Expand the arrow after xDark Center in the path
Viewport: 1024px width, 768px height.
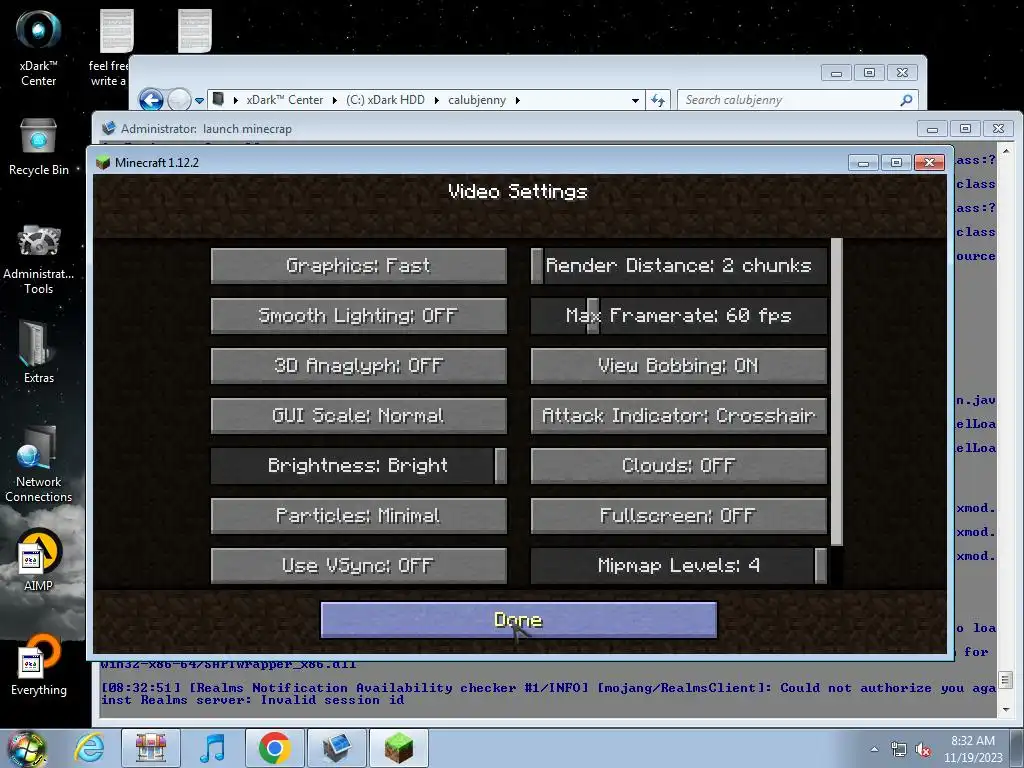(335, 100)
